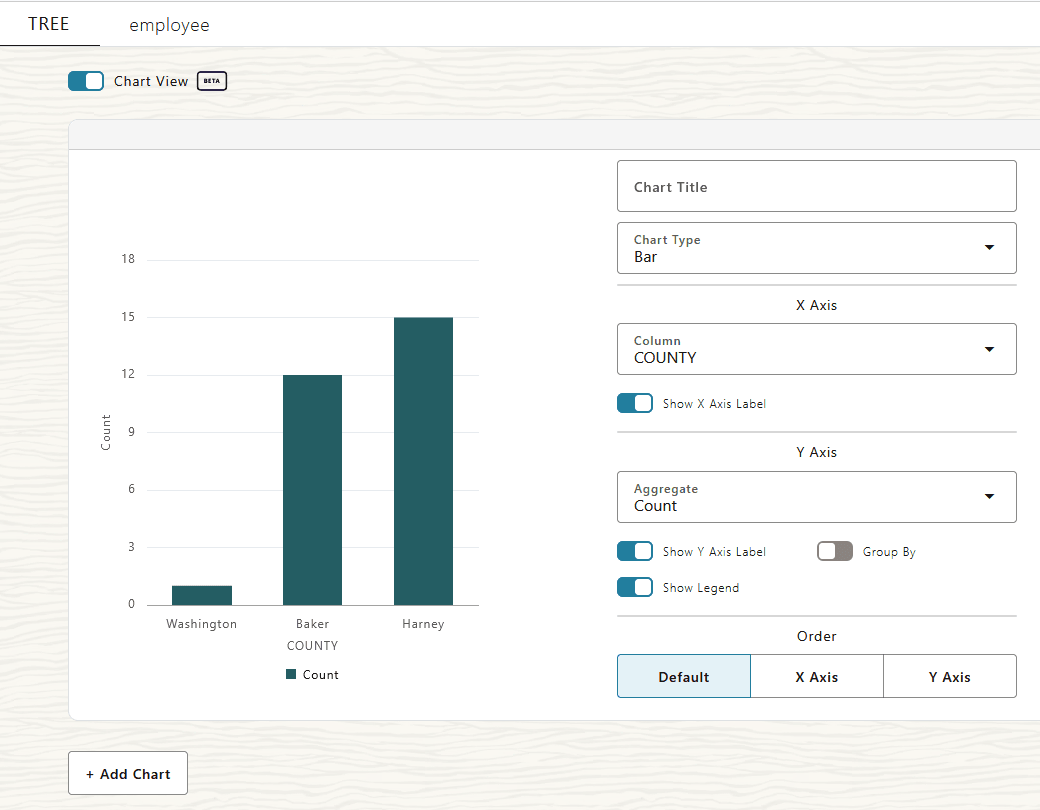Disable the Chart View toggle
Image resolution: width=1040 pixels, height=810 pixels.
pos(86,81)
